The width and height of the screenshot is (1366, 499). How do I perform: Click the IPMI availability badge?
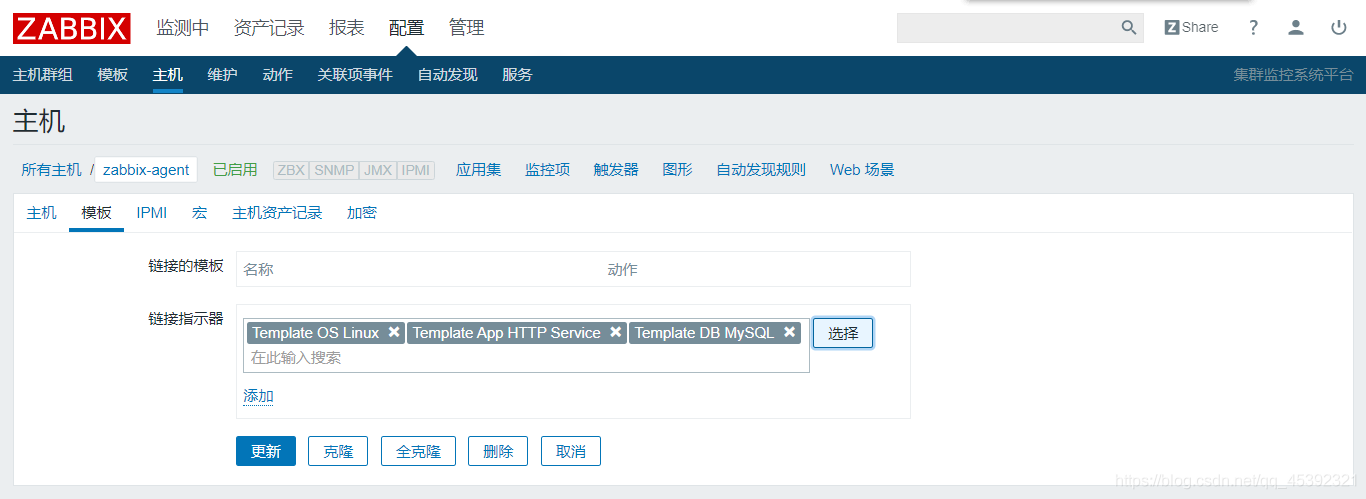click(416, 170)
